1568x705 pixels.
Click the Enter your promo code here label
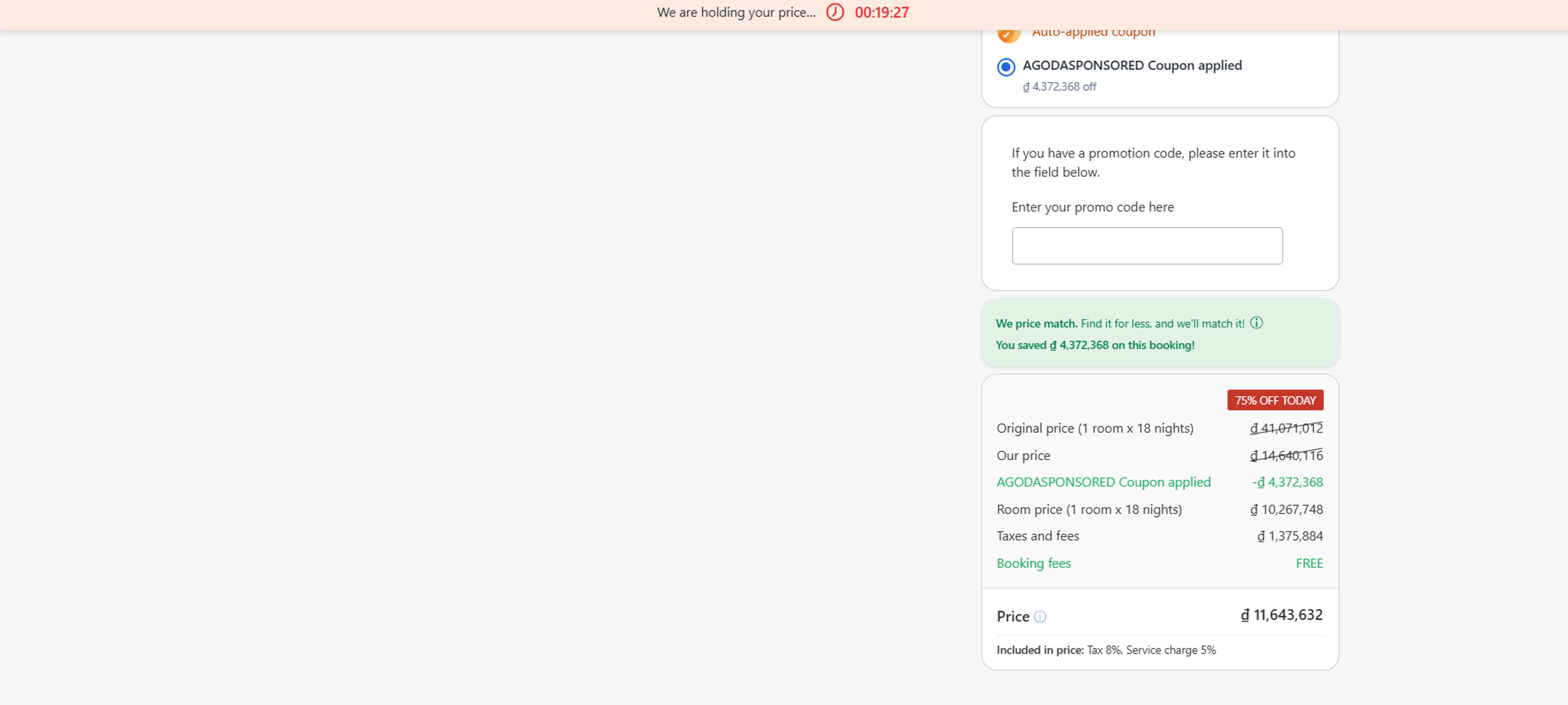1092,207
